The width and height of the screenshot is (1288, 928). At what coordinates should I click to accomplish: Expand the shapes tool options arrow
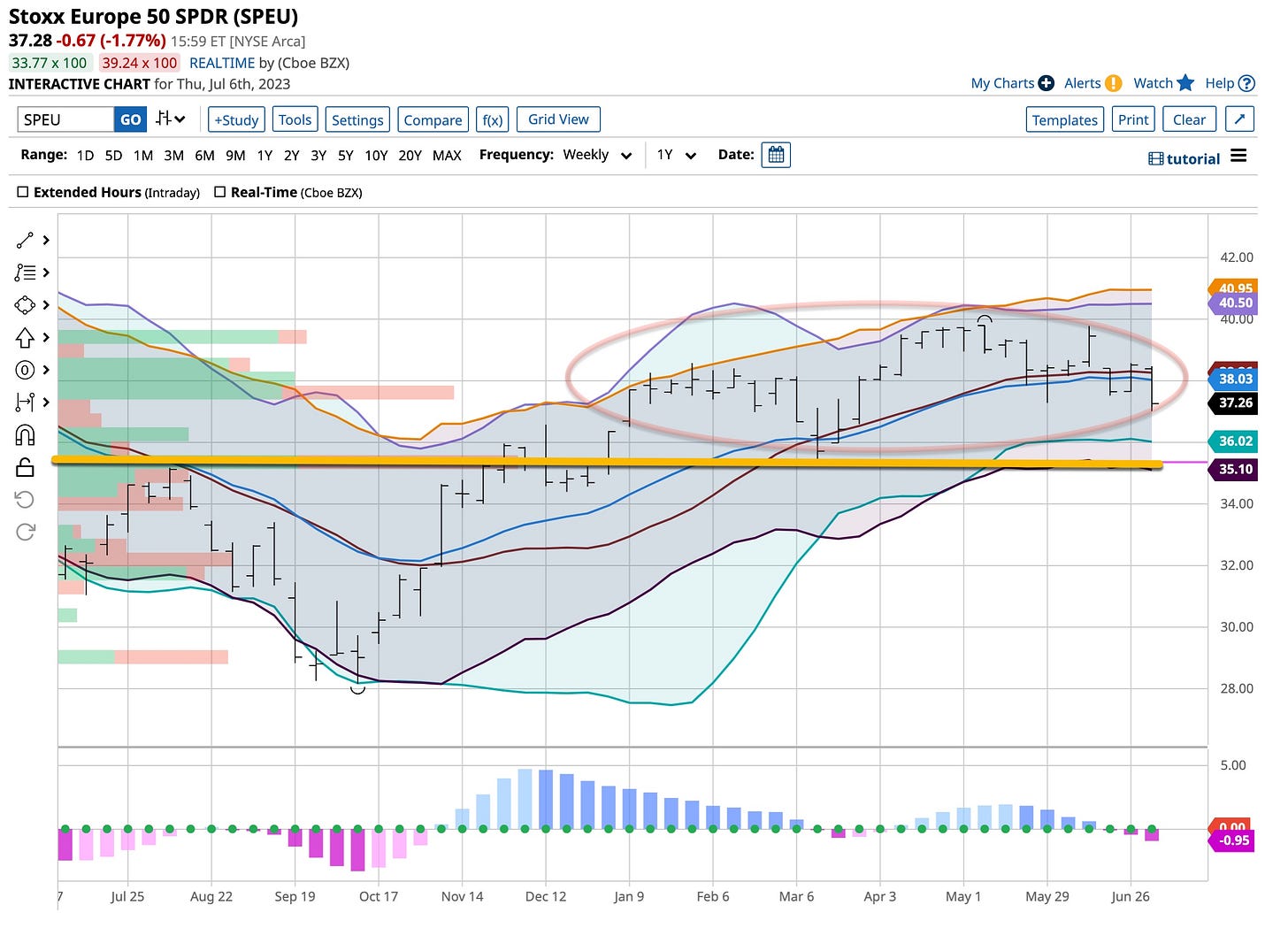pos(46,305)
